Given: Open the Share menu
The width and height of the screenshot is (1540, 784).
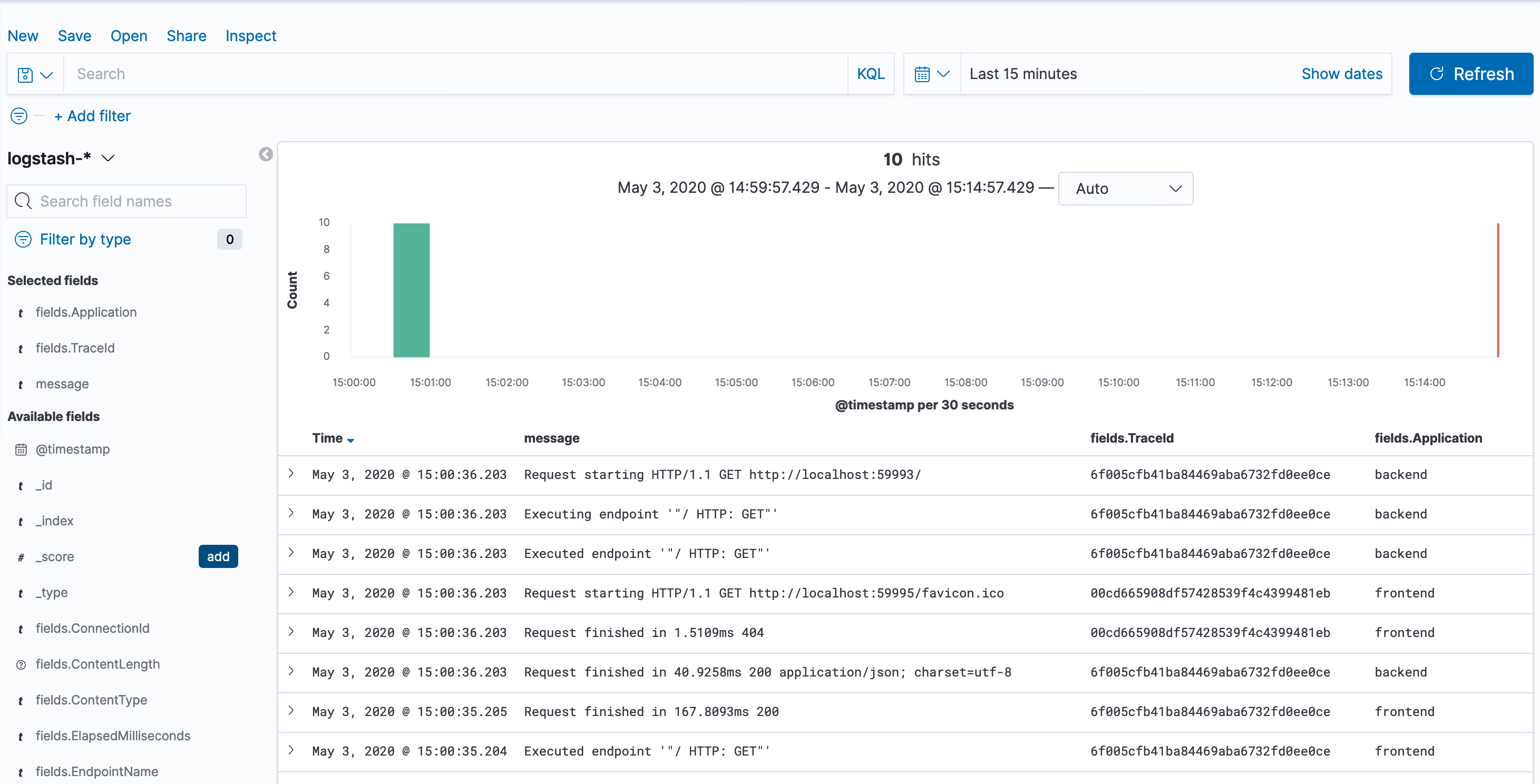Looking at the screenshot, I should point(187,36).
